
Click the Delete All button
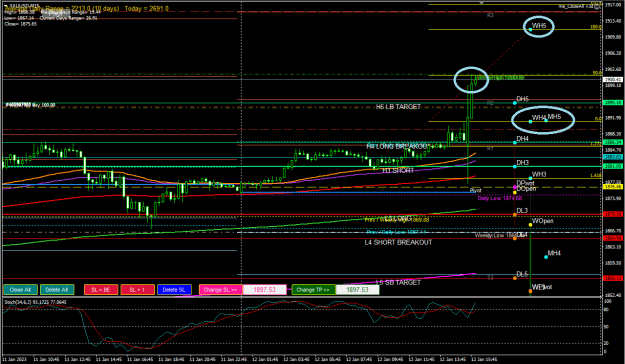coord(57,290)
